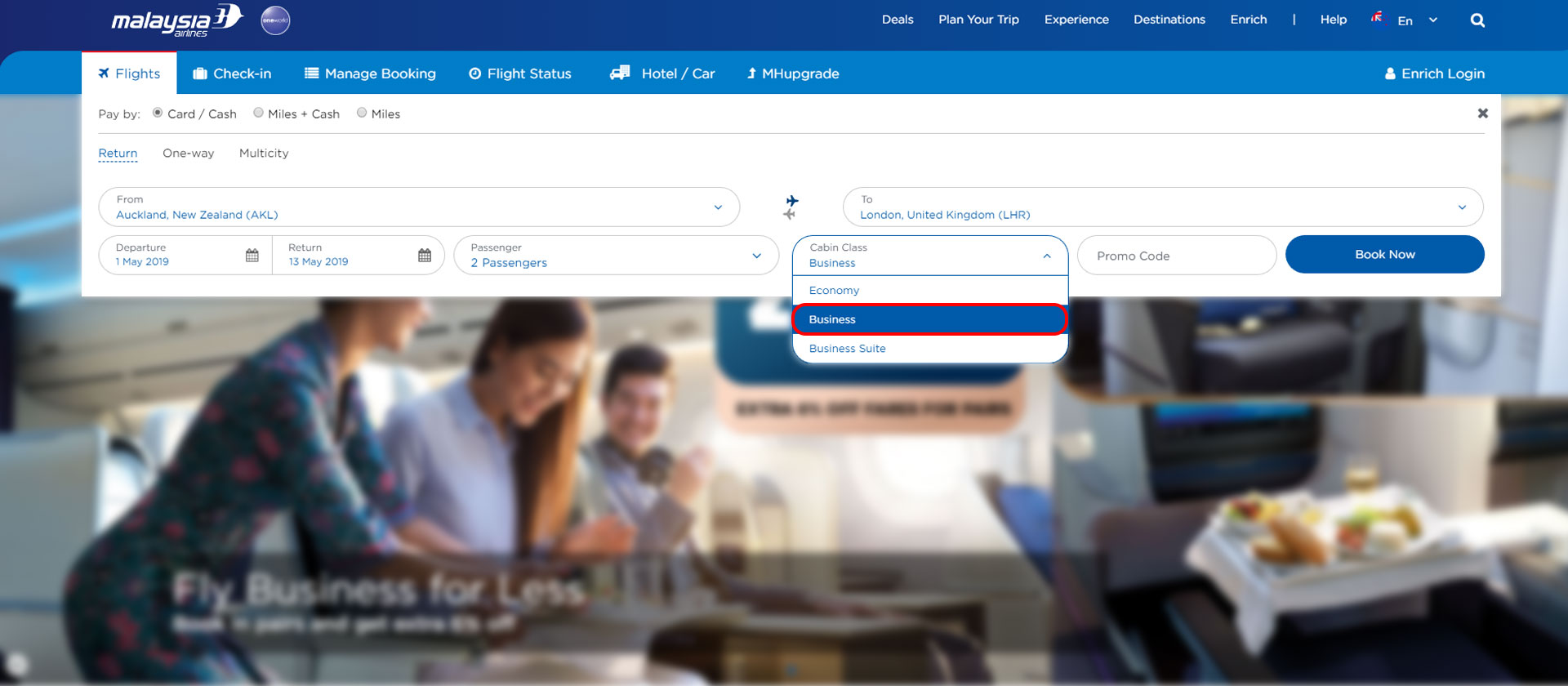Select the One-way trip type
The width and height of the screenshot is (1568, 686).
[189, 154]
